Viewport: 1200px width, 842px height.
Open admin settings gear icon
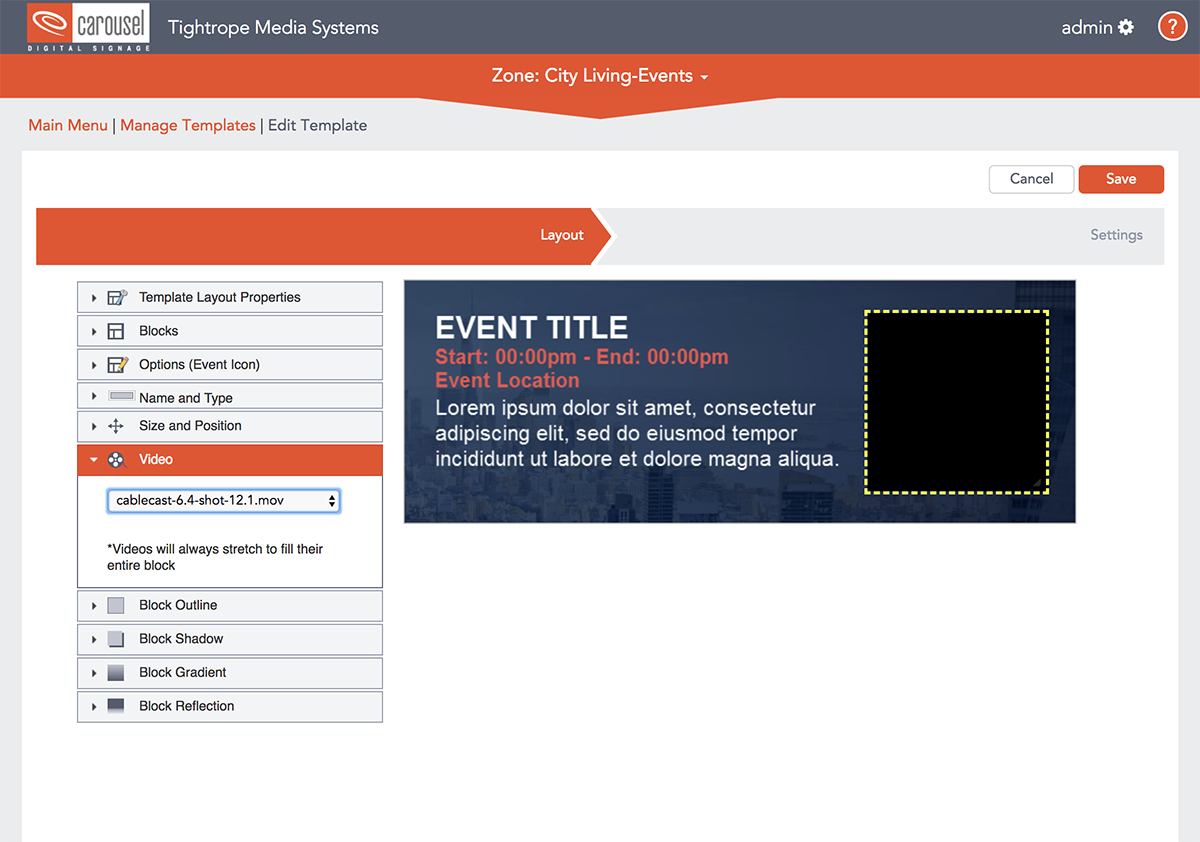tap(1126, 27)
